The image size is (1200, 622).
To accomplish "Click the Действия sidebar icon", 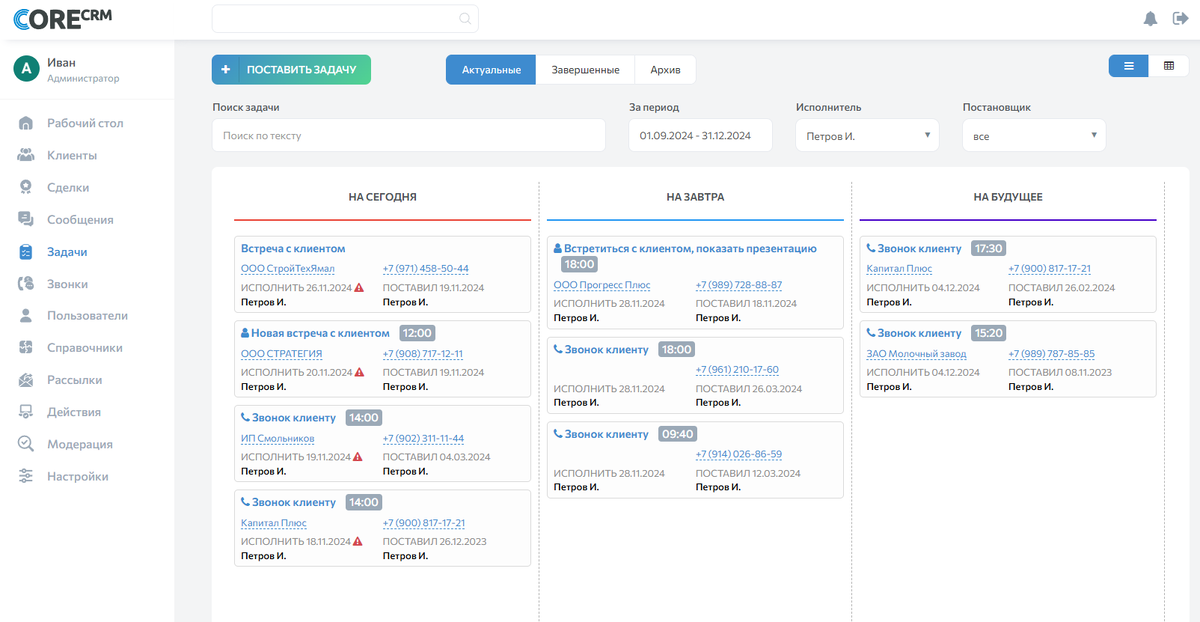I will tap(27, 412).
